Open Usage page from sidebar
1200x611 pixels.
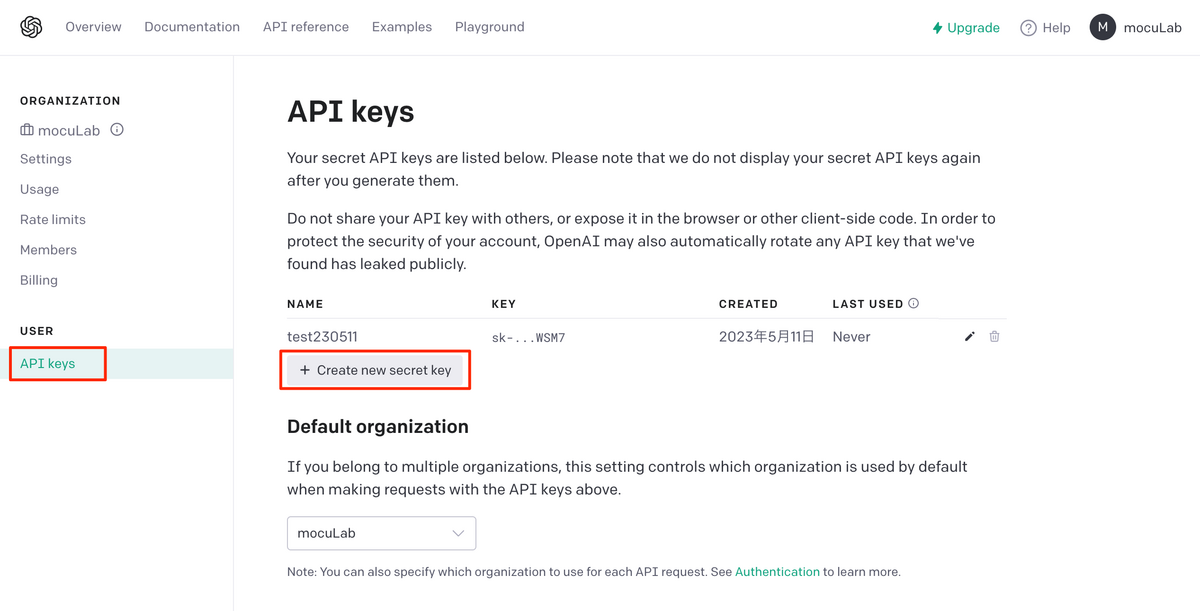coord(39,189)
